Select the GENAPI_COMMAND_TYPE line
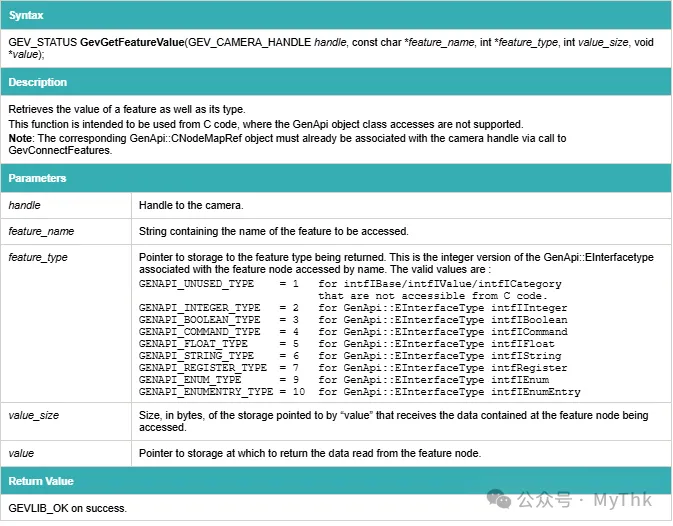Viewport: 673px width, 526px height. [353, 332]
